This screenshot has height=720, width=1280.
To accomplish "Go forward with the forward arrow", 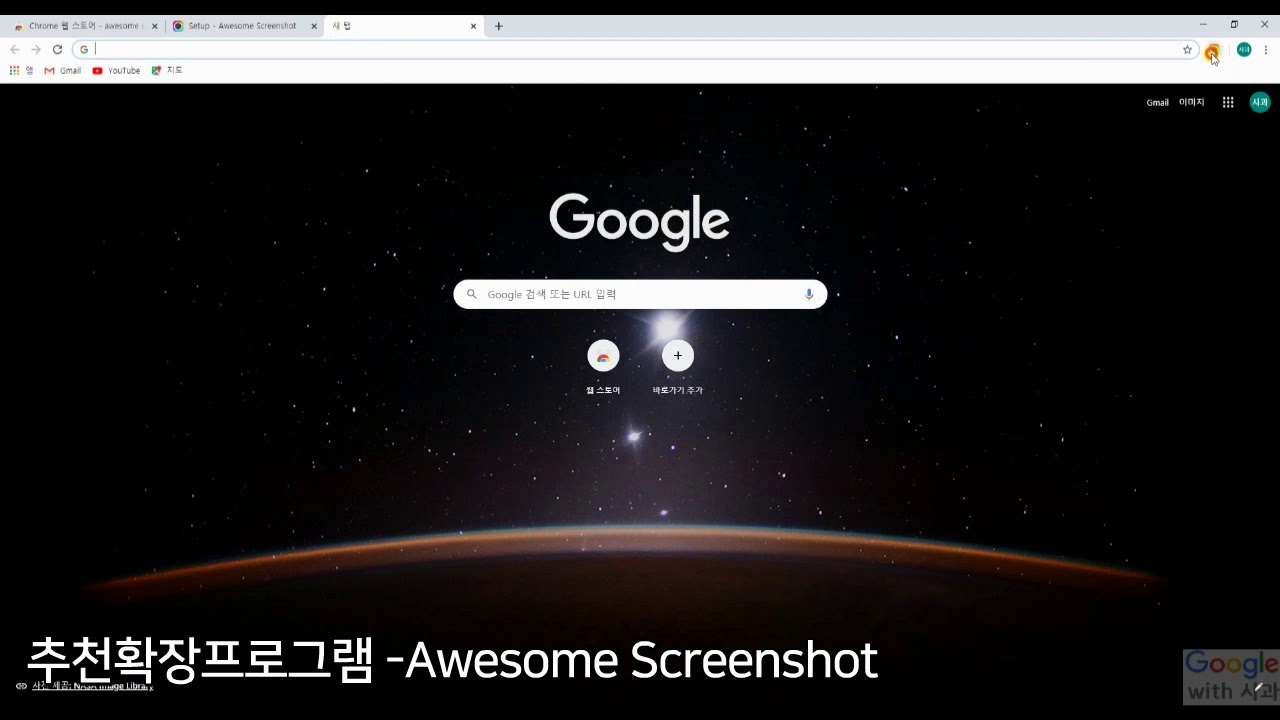I will 36,50.
